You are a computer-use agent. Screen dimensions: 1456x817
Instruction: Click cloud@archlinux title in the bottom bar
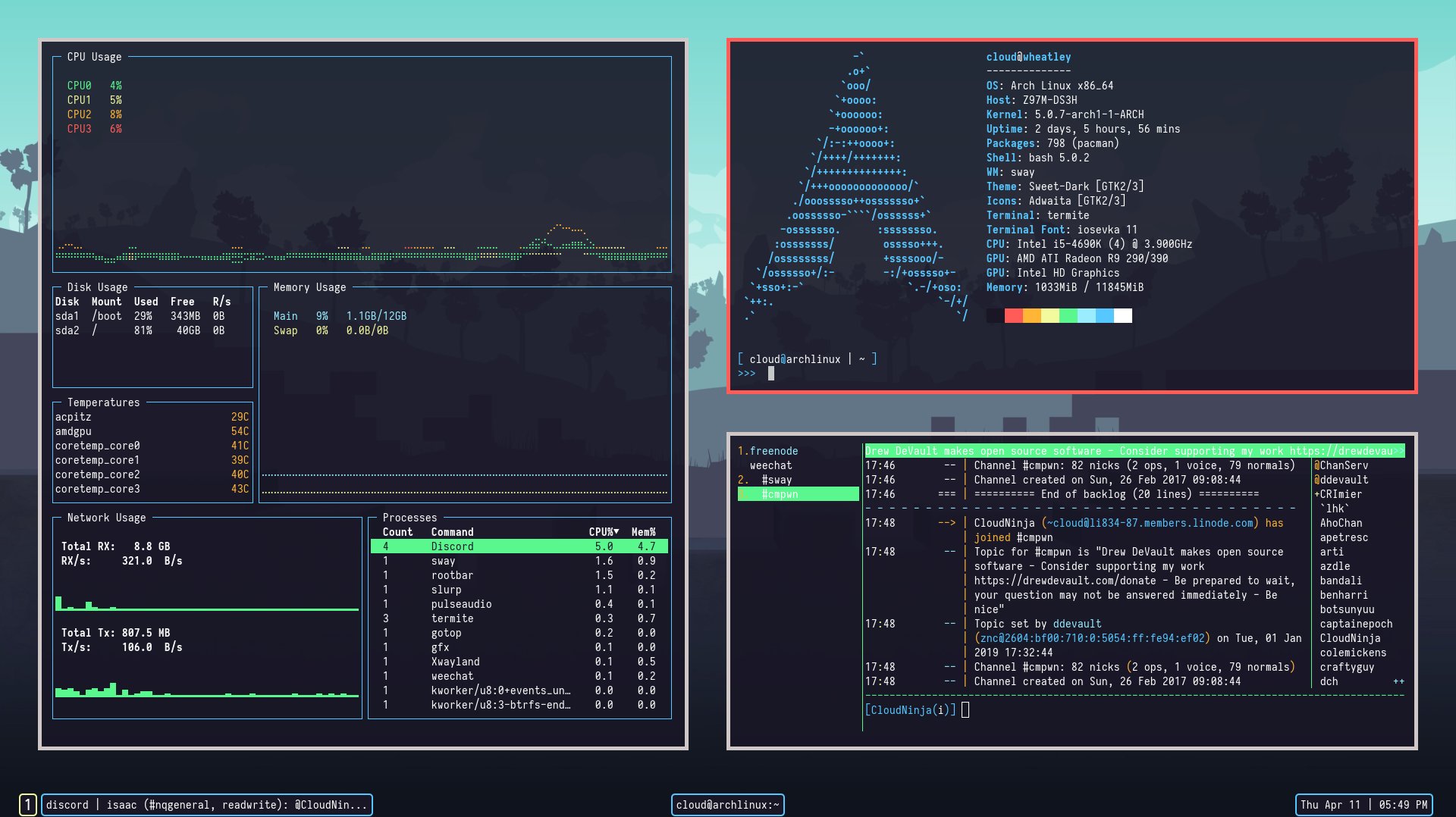[726, 805]
